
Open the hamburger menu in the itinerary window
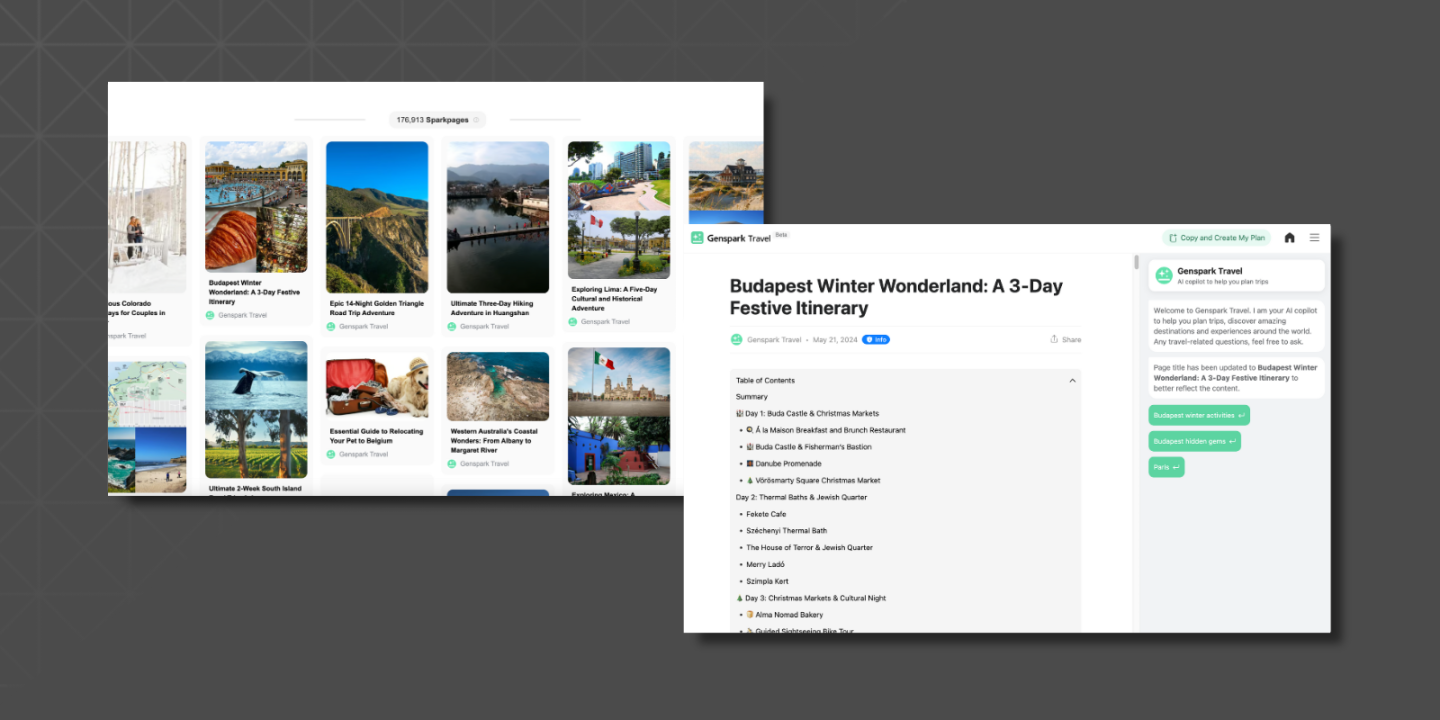pyautogui.click(x=1314, y=238)
